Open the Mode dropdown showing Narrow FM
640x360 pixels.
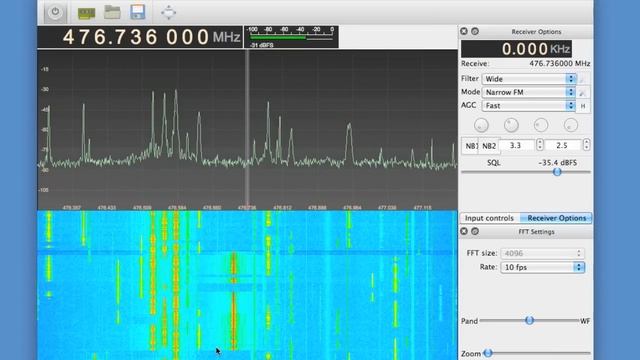pyautogui.click(x=529, y=92)
